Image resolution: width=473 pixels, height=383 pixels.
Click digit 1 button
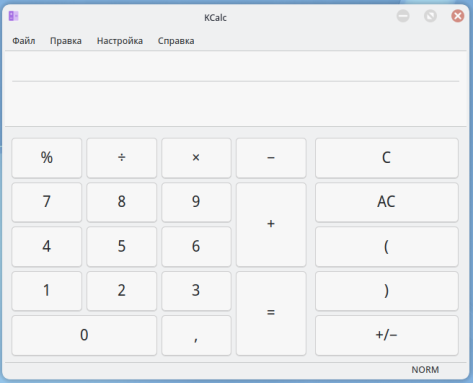(47, 291)
